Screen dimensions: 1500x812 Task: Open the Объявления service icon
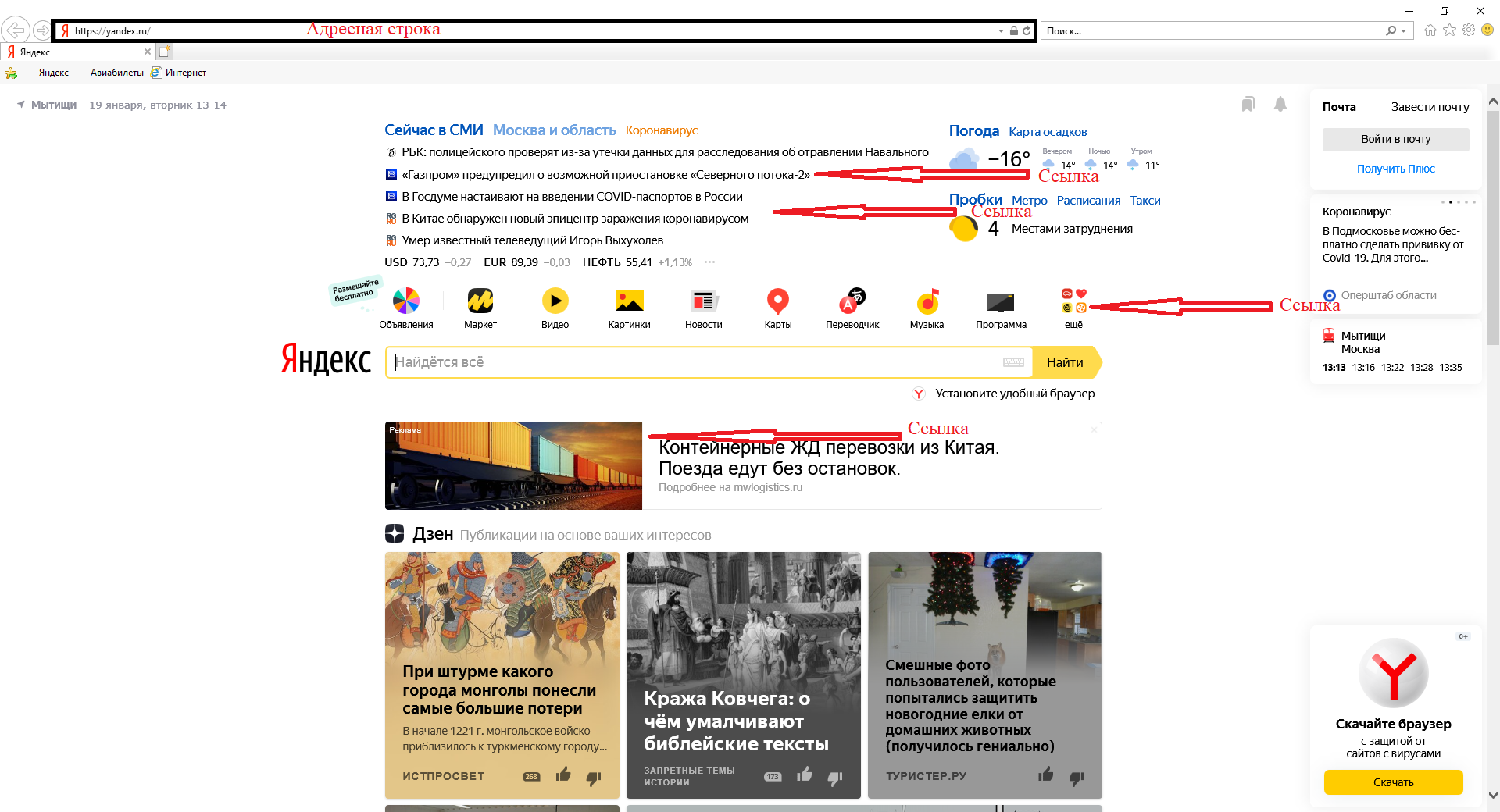(405, 301)
